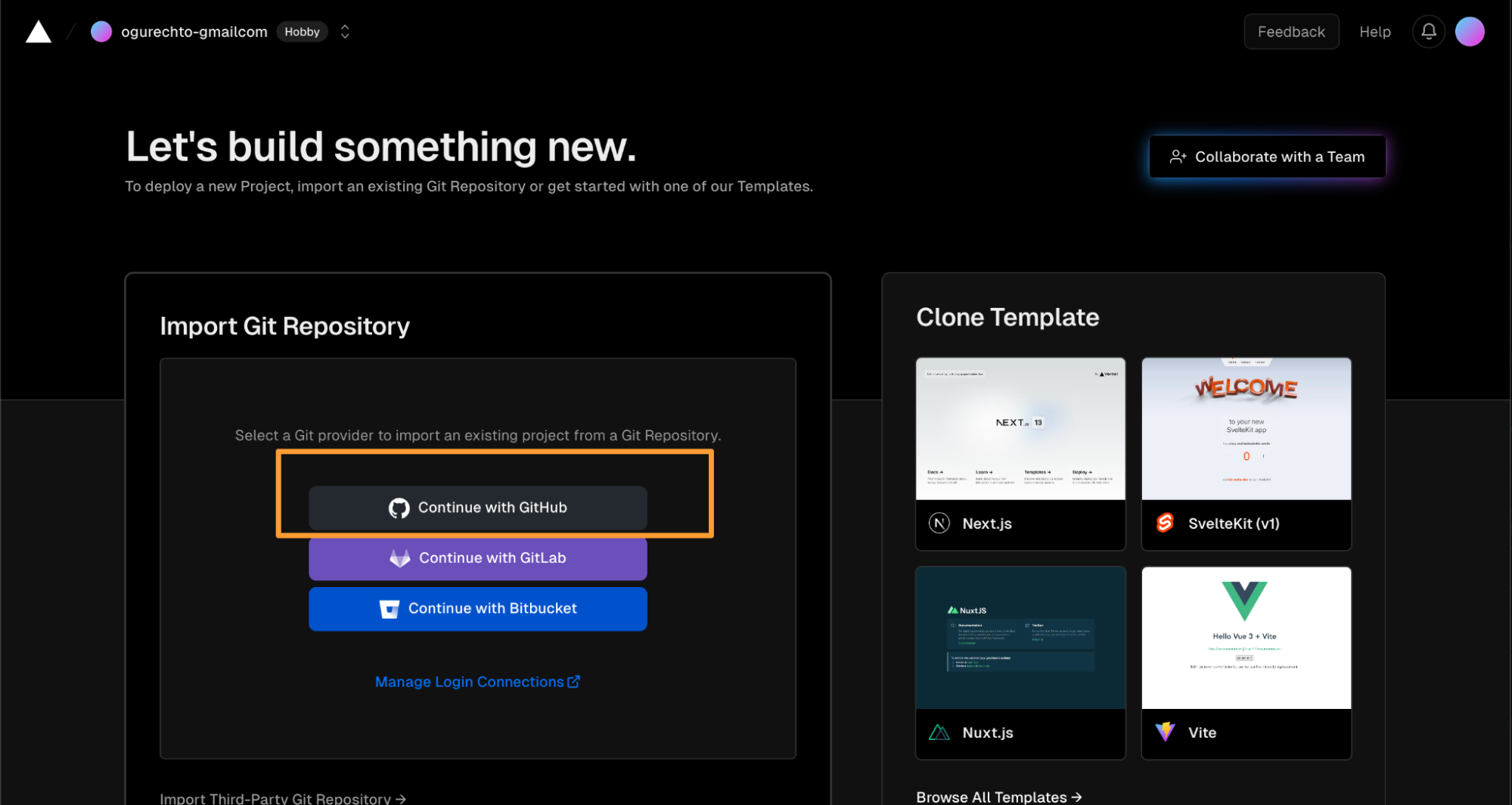Viewport: 1512px width, 805px height.
Task: Click the GitHub icon on the import button
Action: click(x=400, y=508)
